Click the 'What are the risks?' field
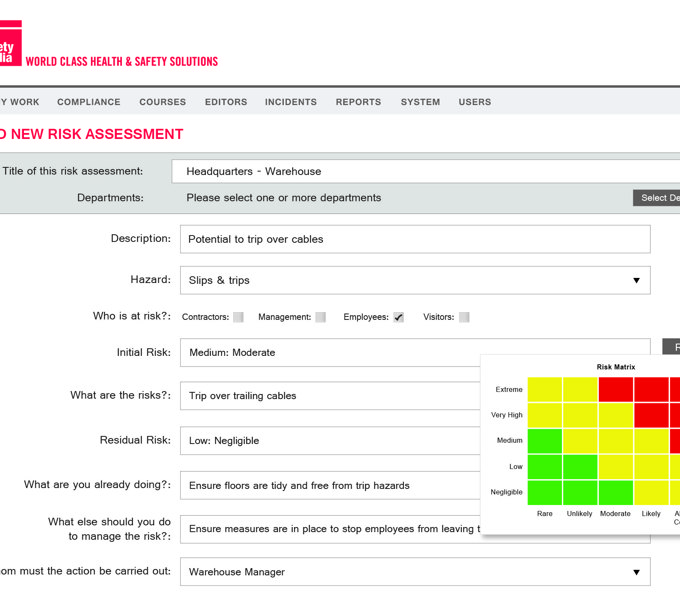Viewport: 680px width, 605px height. (330, 396)
